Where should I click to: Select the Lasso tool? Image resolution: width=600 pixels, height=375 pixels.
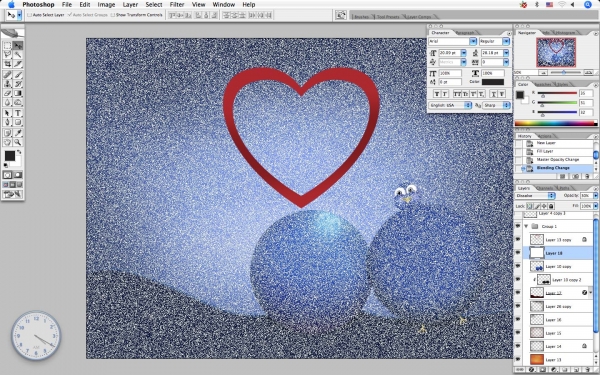click(x=7, y=55)
